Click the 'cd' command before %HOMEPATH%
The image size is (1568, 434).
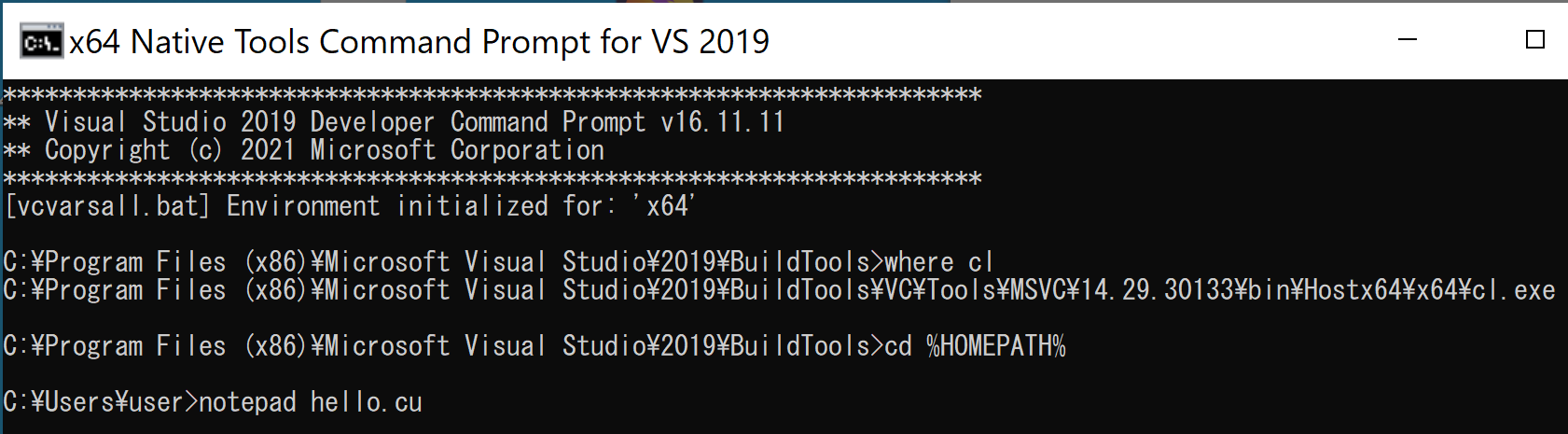(898, 346)
